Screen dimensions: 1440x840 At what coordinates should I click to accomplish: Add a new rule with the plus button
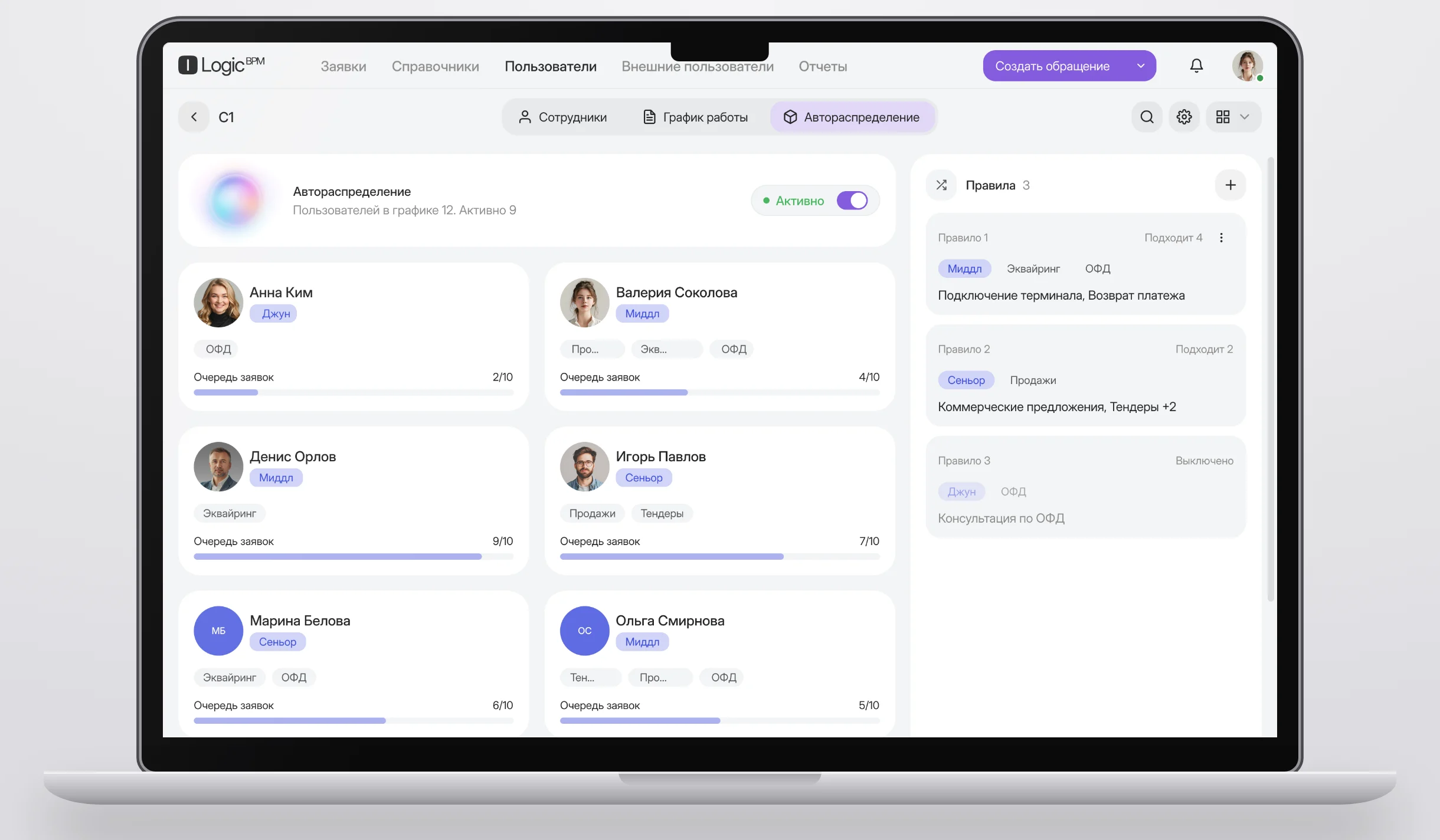coord(1230,185)
